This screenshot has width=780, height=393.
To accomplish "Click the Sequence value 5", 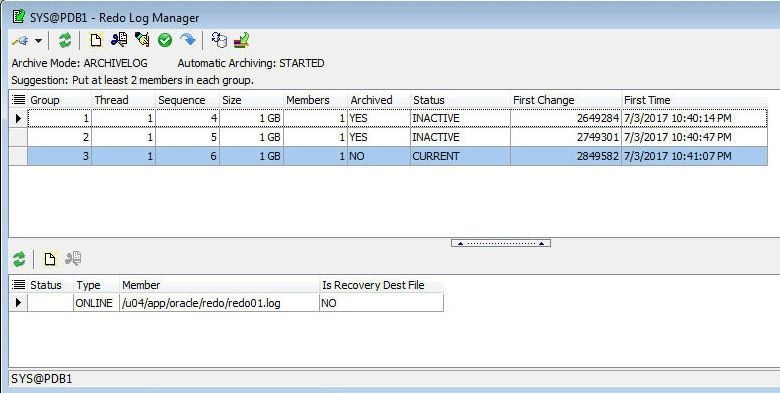I will 188,137.
